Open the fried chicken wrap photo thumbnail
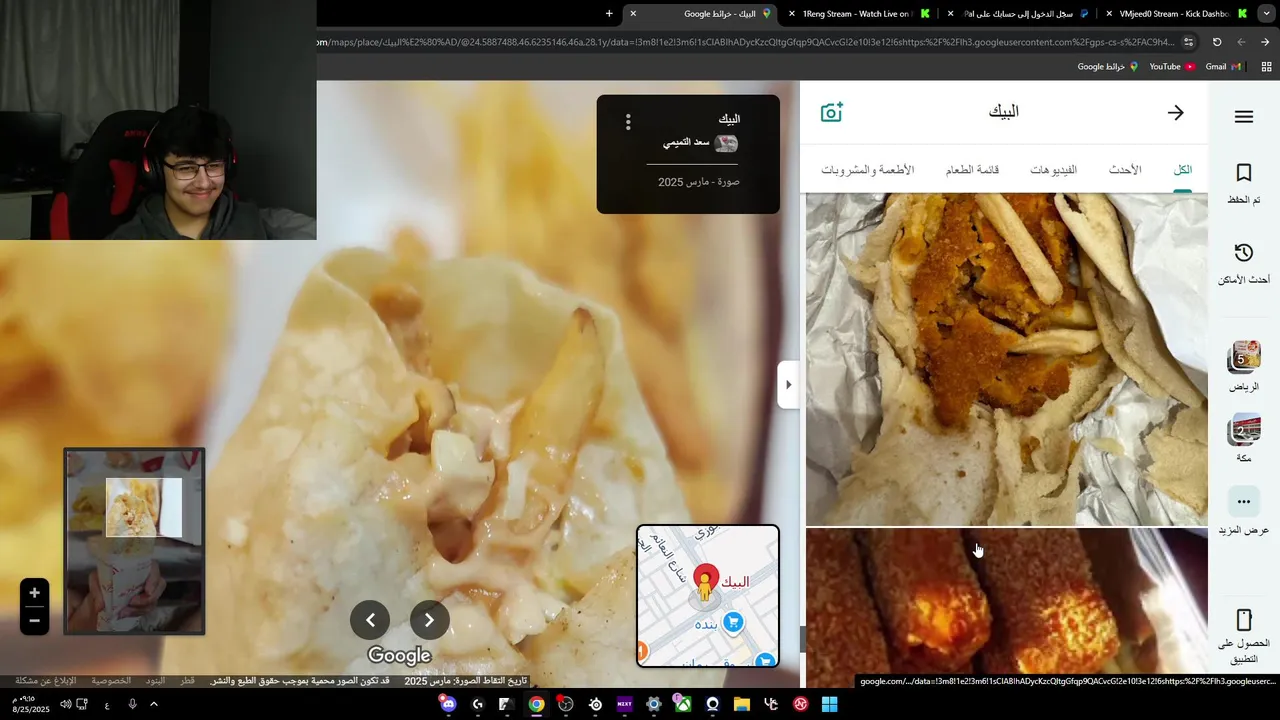 [x=1006, y=359]
